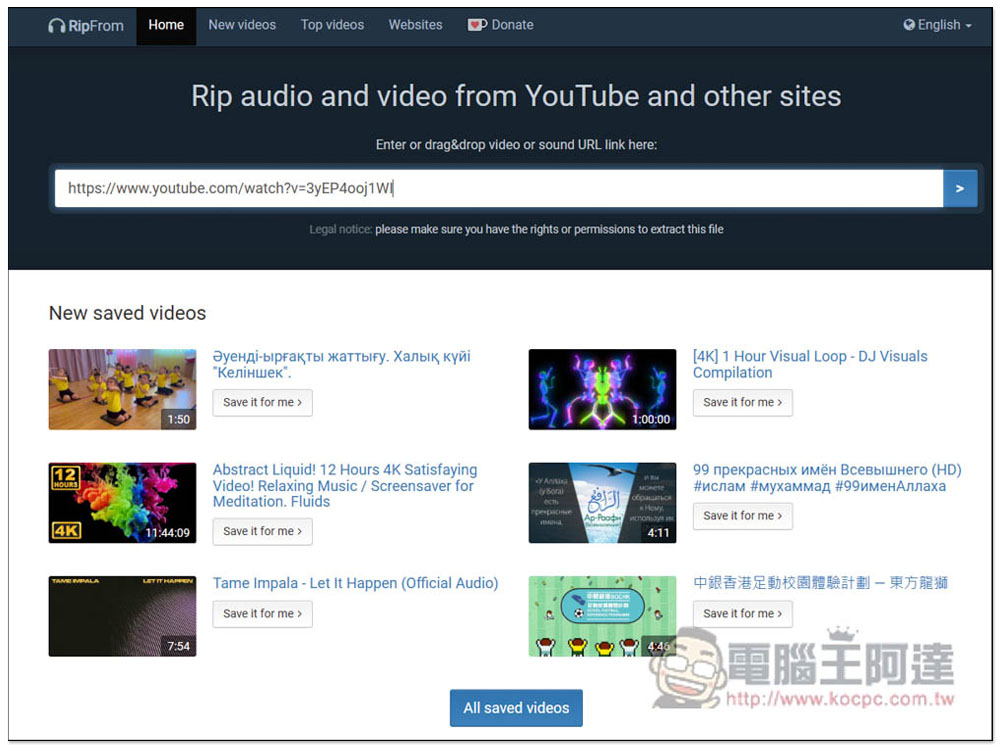Click the yellow-shirt children dance thumbnail
Viewport: 1000px width, 749px height.
[x=122, y=389]
